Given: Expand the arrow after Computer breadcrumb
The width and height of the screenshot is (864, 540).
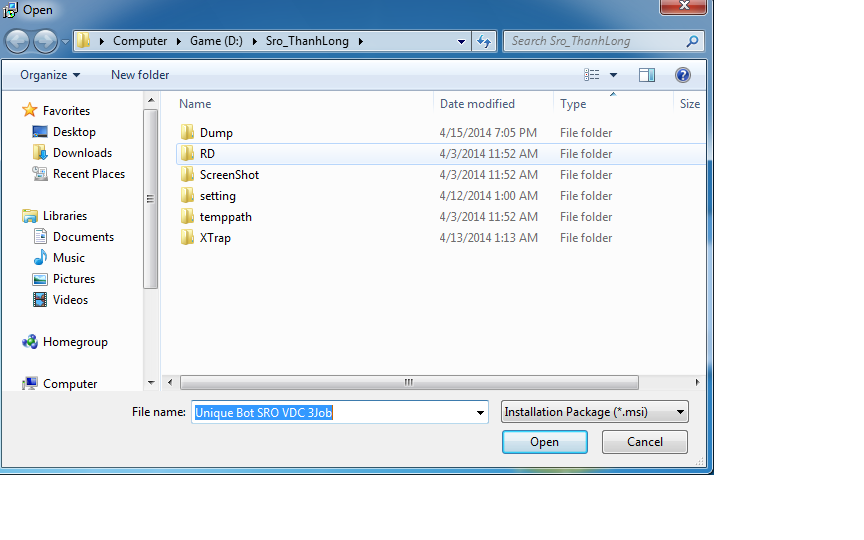Looking at the screenshot, I should click(x=179, y=41).
